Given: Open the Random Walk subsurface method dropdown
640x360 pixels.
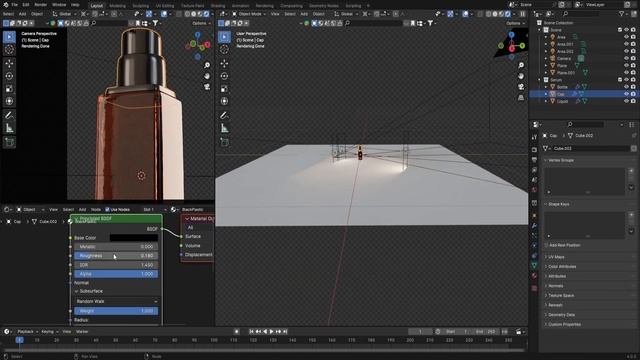Looking at the screenshot, I should [x=116, y=301].
